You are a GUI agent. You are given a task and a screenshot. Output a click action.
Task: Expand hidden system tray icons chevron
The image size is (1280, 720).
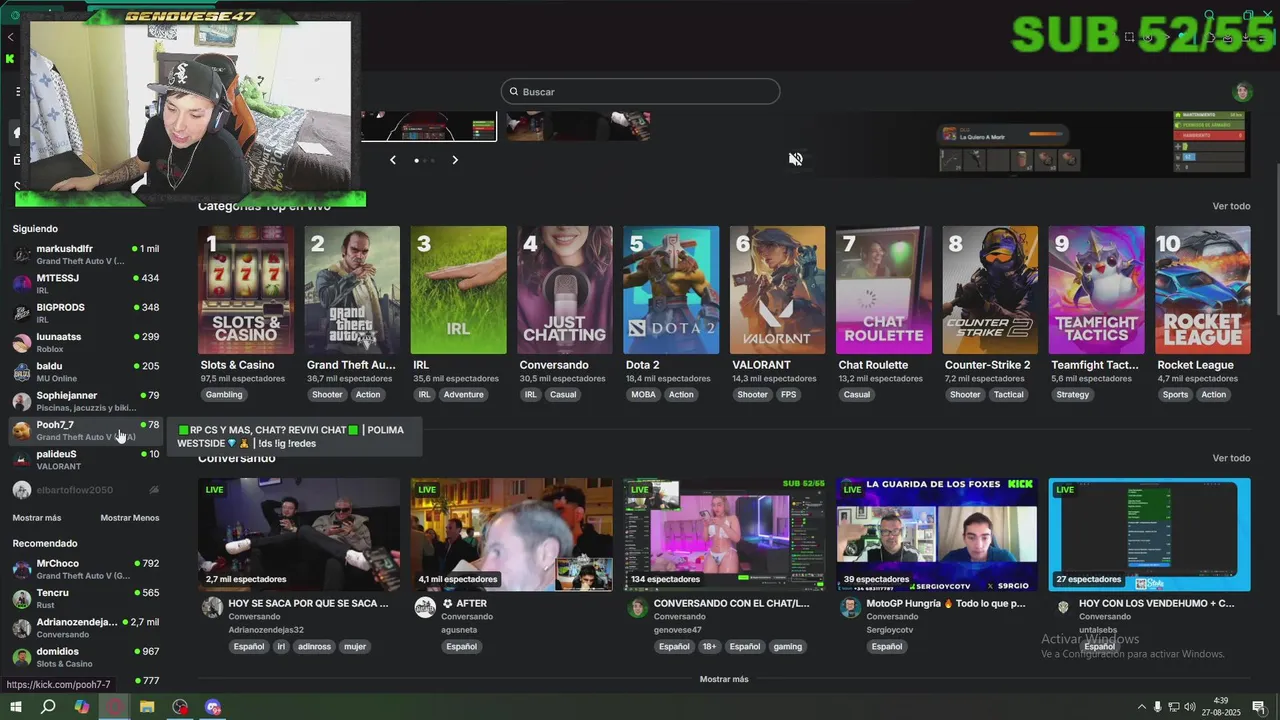tap(1142, 707)
